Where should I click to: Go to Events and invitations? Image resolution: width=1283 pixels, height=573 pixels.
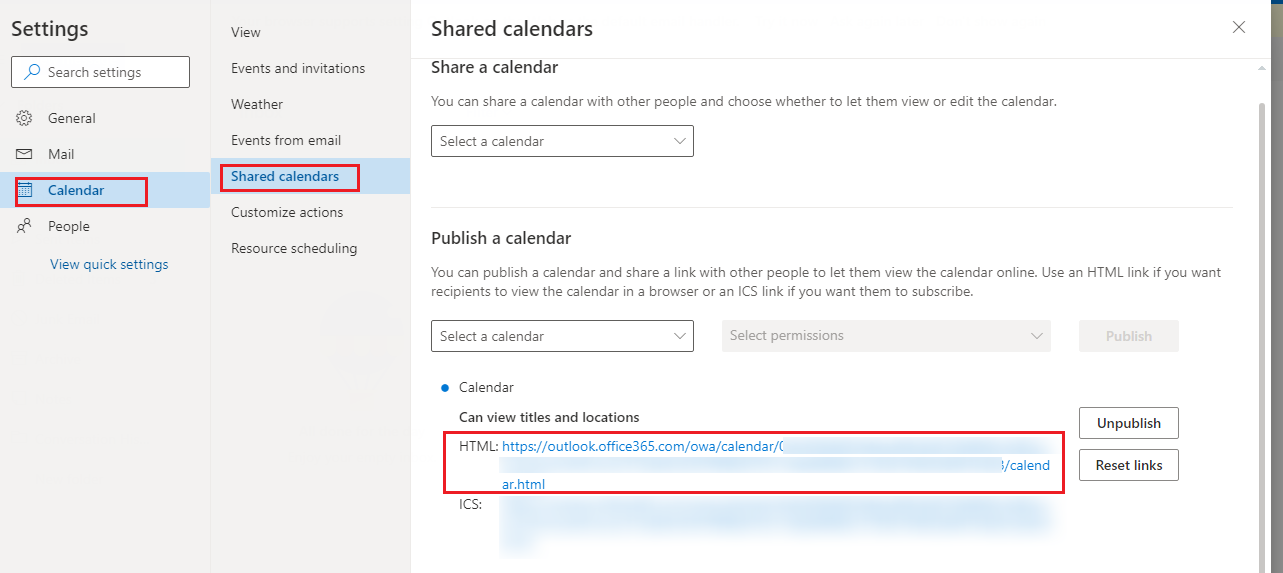tap(298, 68)
